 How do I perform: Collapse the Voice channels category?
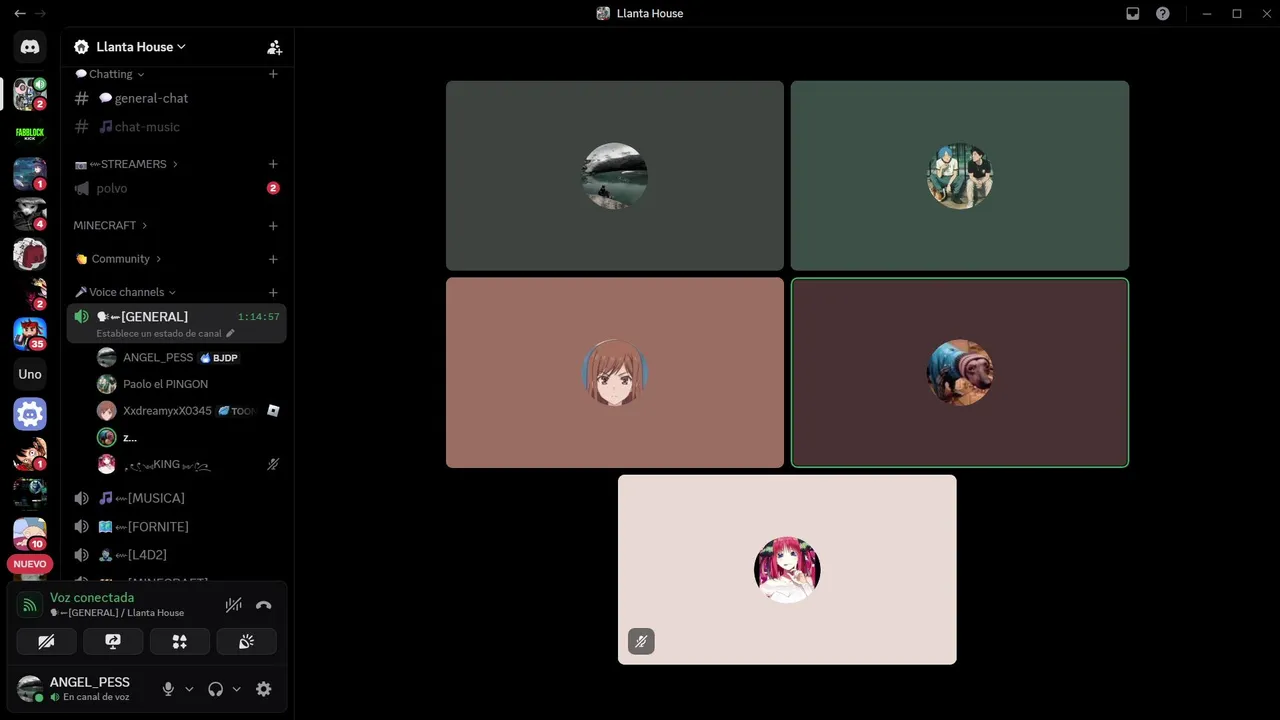click(125, 292)
